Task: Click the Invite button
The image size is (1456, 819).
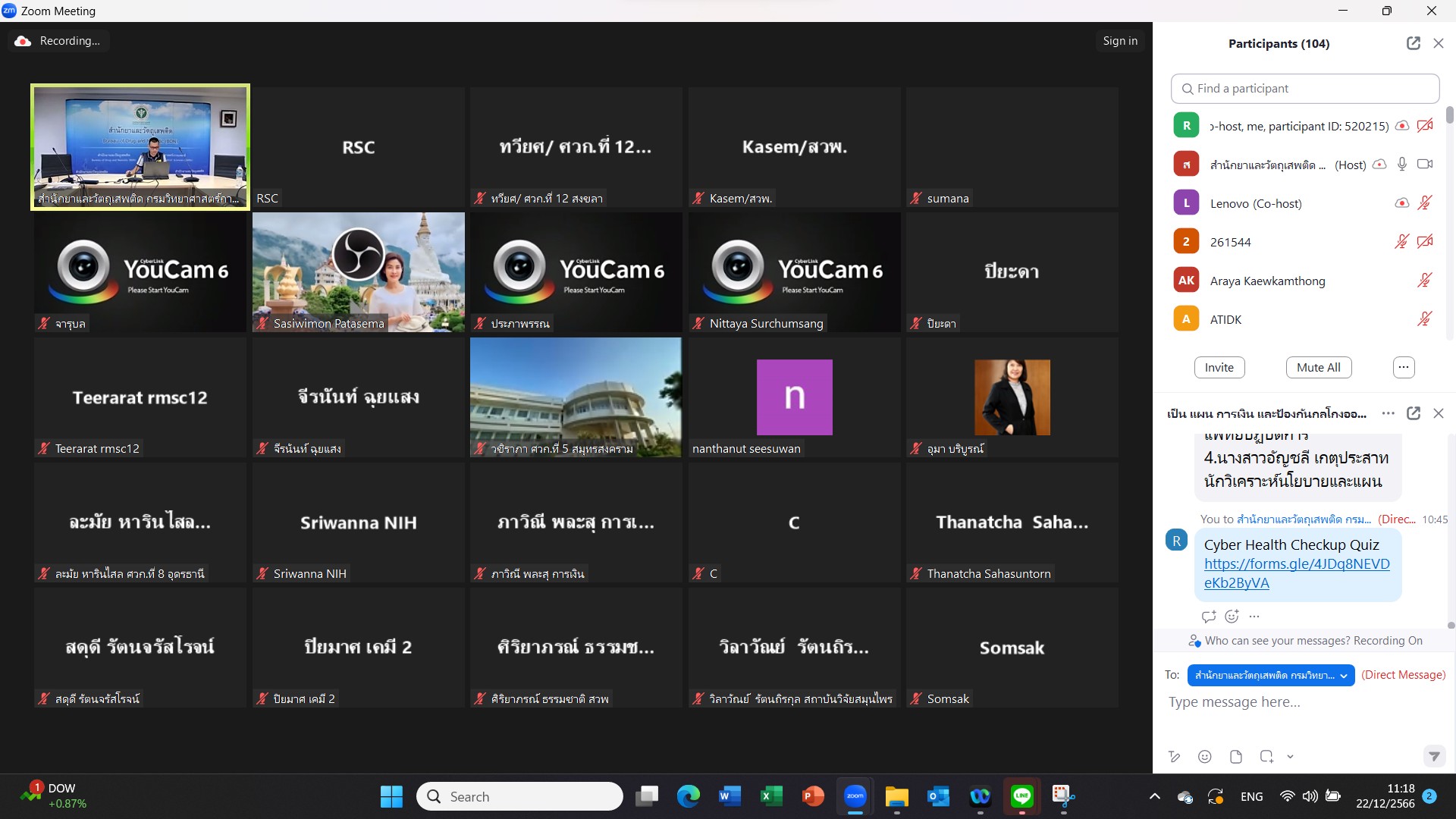Action: tap(1219, 367)
